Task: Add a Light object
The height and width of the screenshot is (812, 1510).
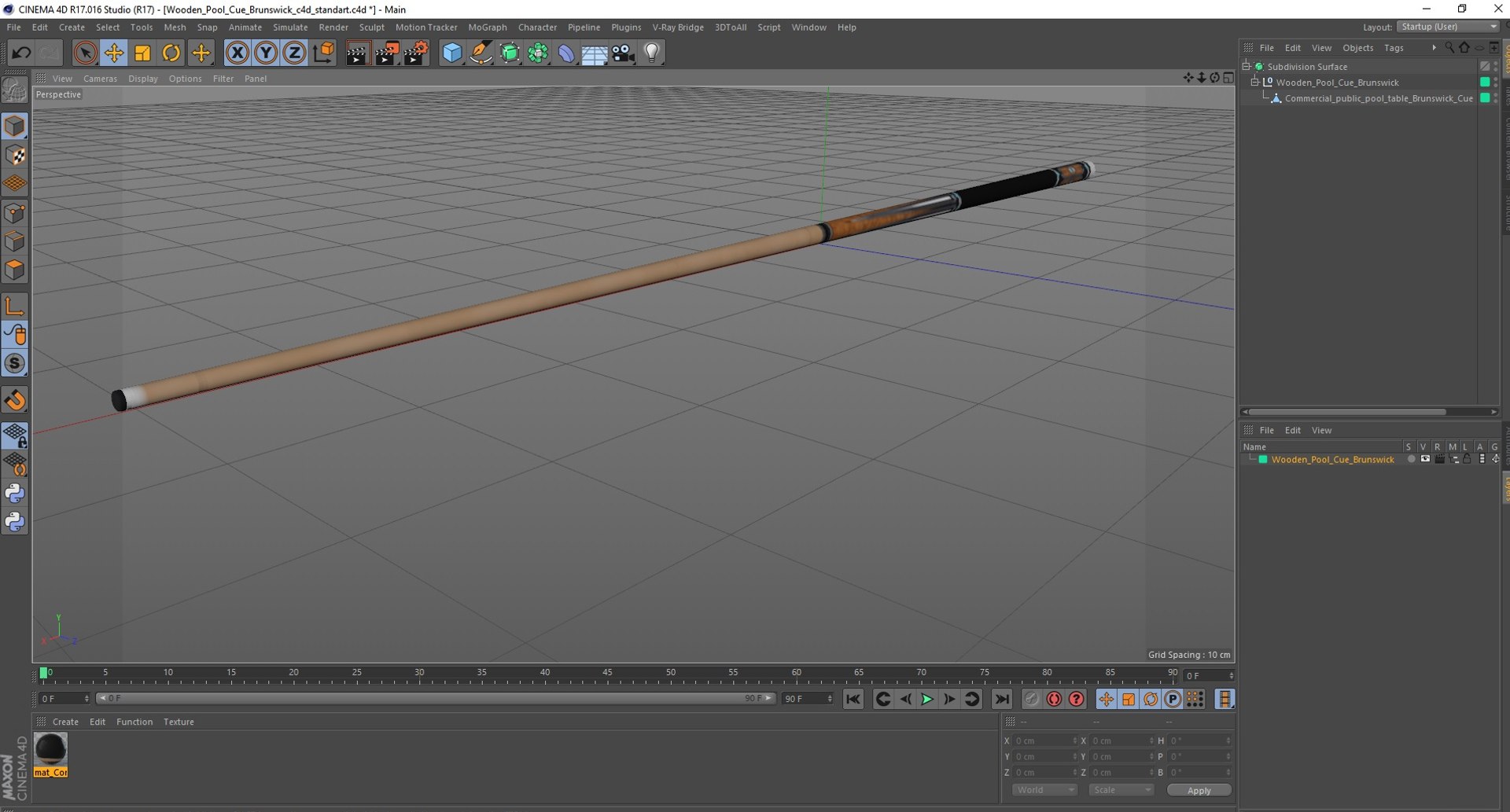Action: coord(652,53)
